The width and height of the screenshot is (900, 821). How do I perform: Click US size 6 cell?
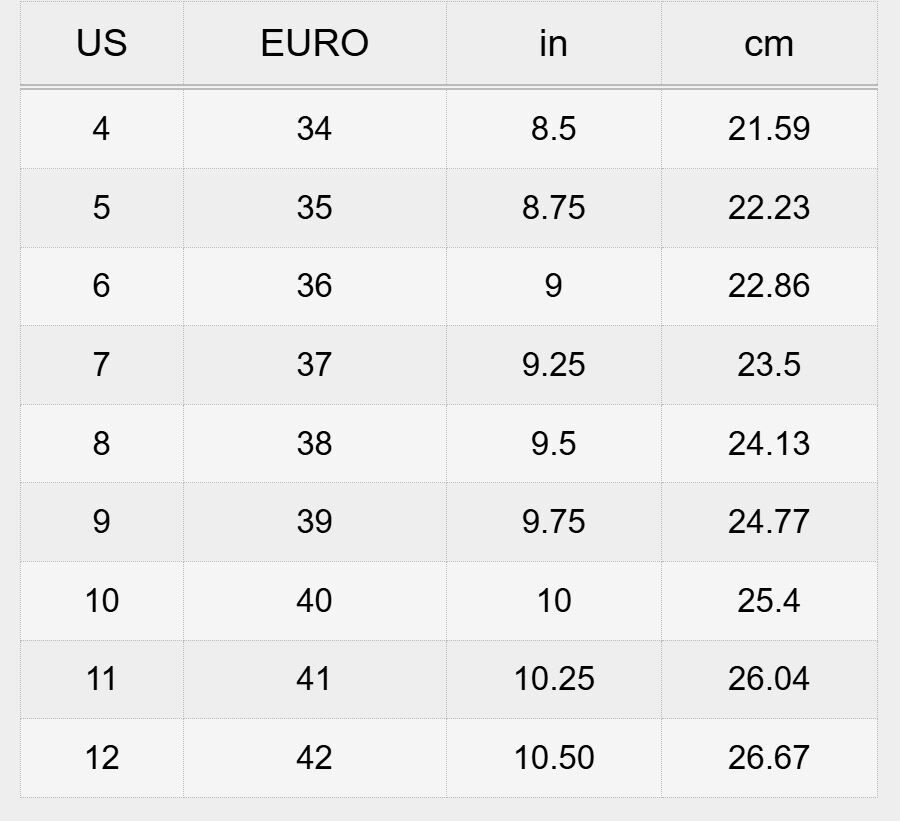(x=101, y=286)
